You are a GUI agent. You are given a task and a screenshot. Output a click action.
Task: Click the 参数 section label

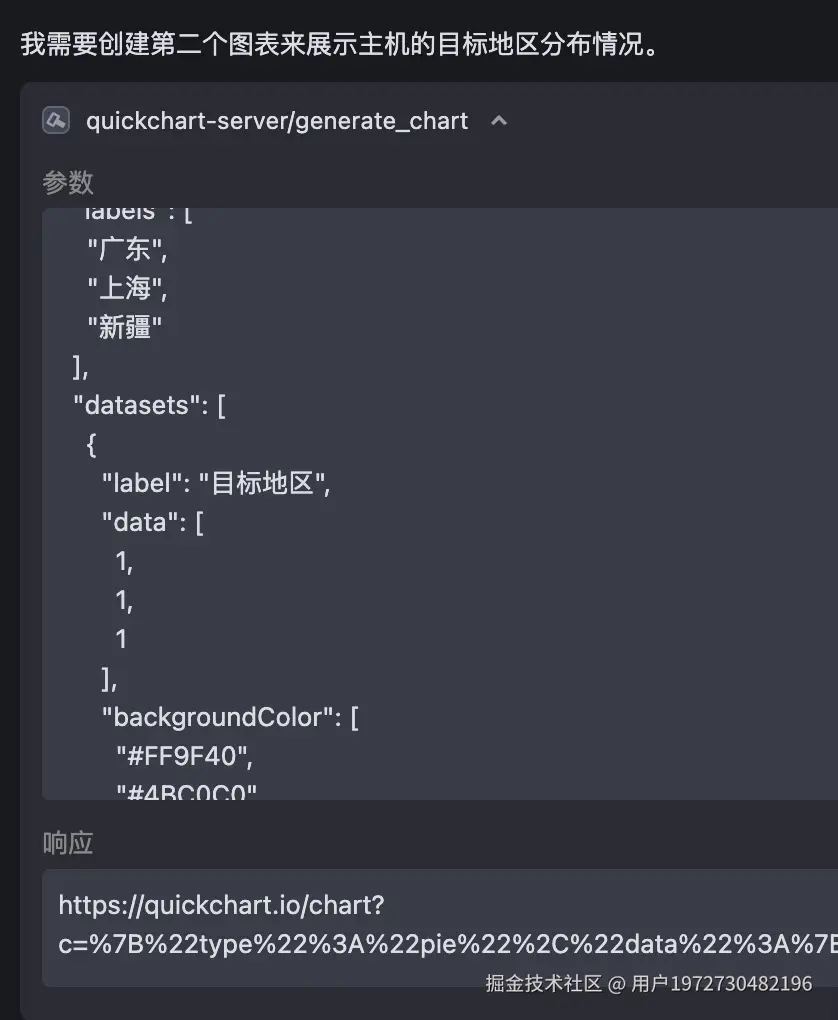(x=68, y=182)
